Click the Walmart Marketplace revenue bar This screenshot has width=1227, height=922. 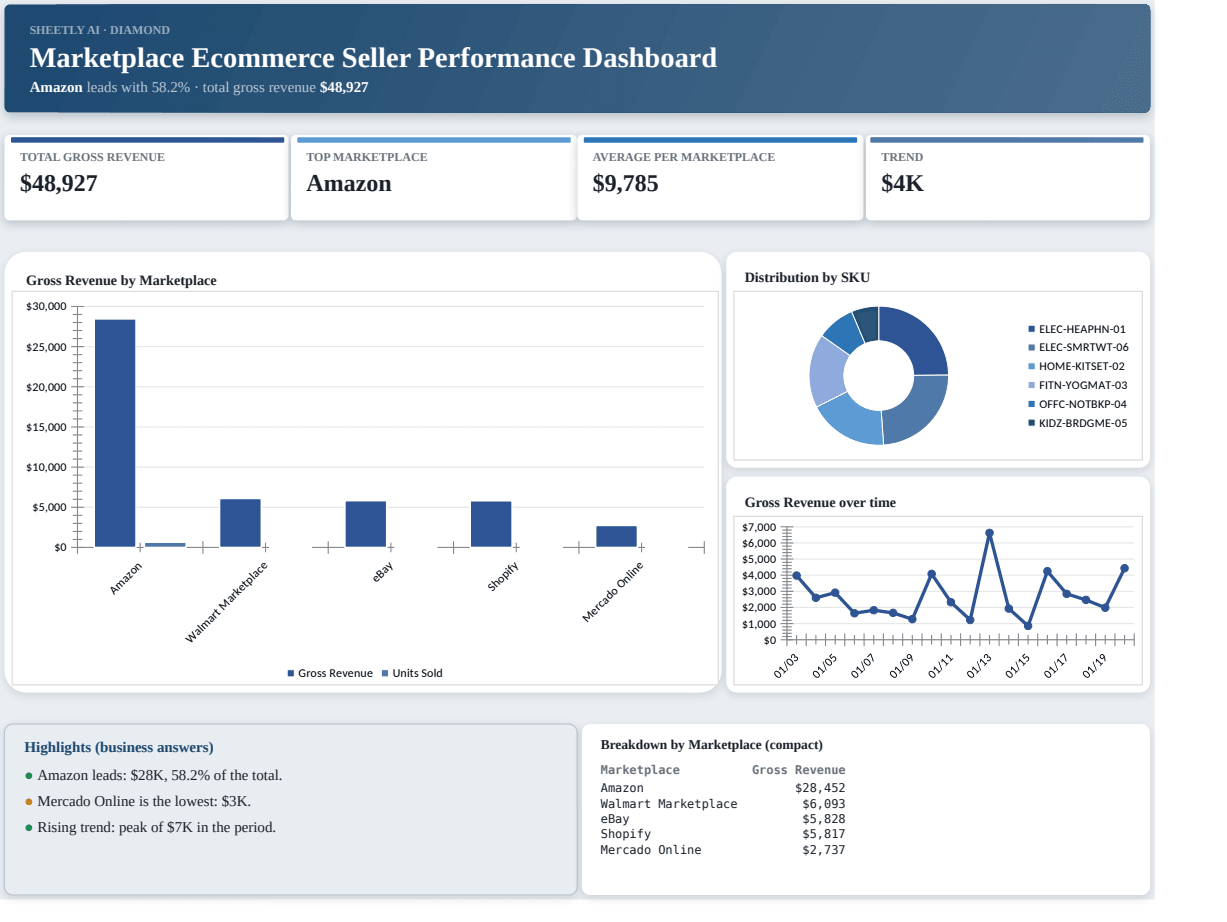pos(240,523)
